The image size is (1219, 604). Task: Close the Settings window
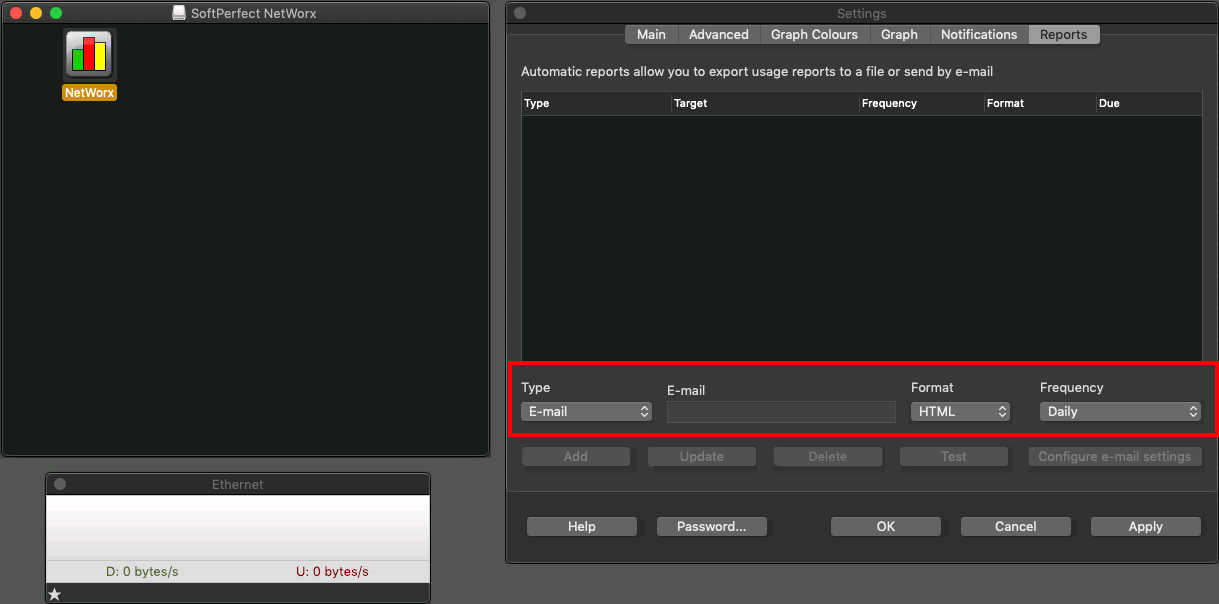pos(520,13)
